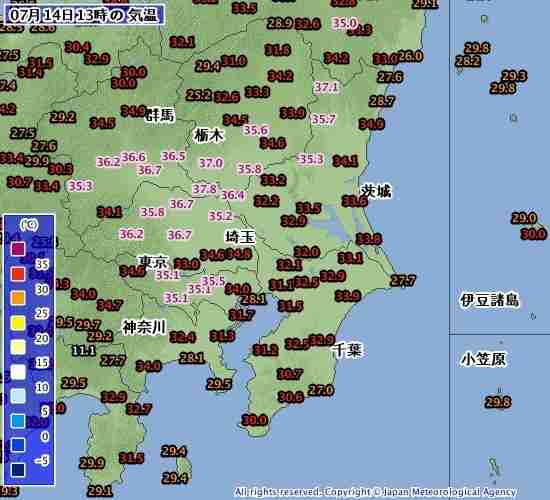This screenshot has height=500, width=550.
Task: Click the legend value 35
Action: pyautogui.click(x=42, y=264)
